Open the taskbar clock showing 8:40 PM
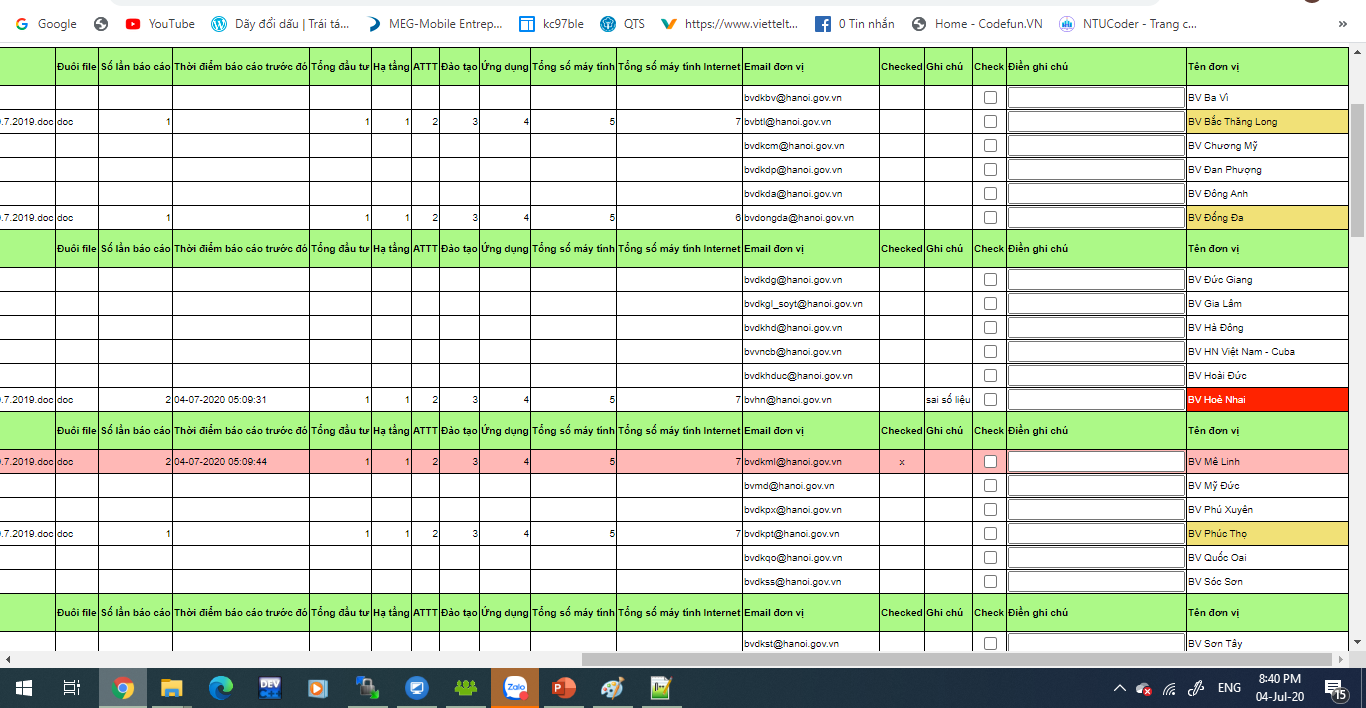This screenshot has height=708, width=1366. (1280, 688)
